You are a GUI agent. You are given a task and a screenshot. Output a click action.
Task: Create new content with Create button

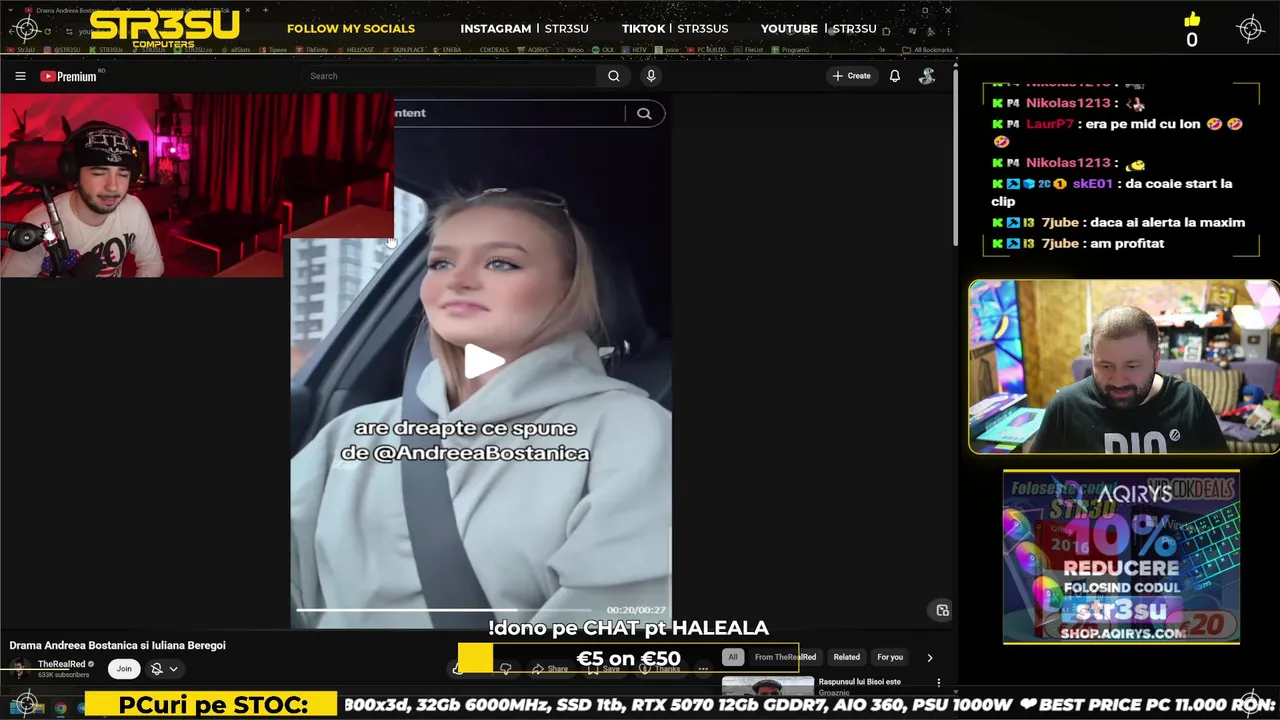[x=852, y=76]
